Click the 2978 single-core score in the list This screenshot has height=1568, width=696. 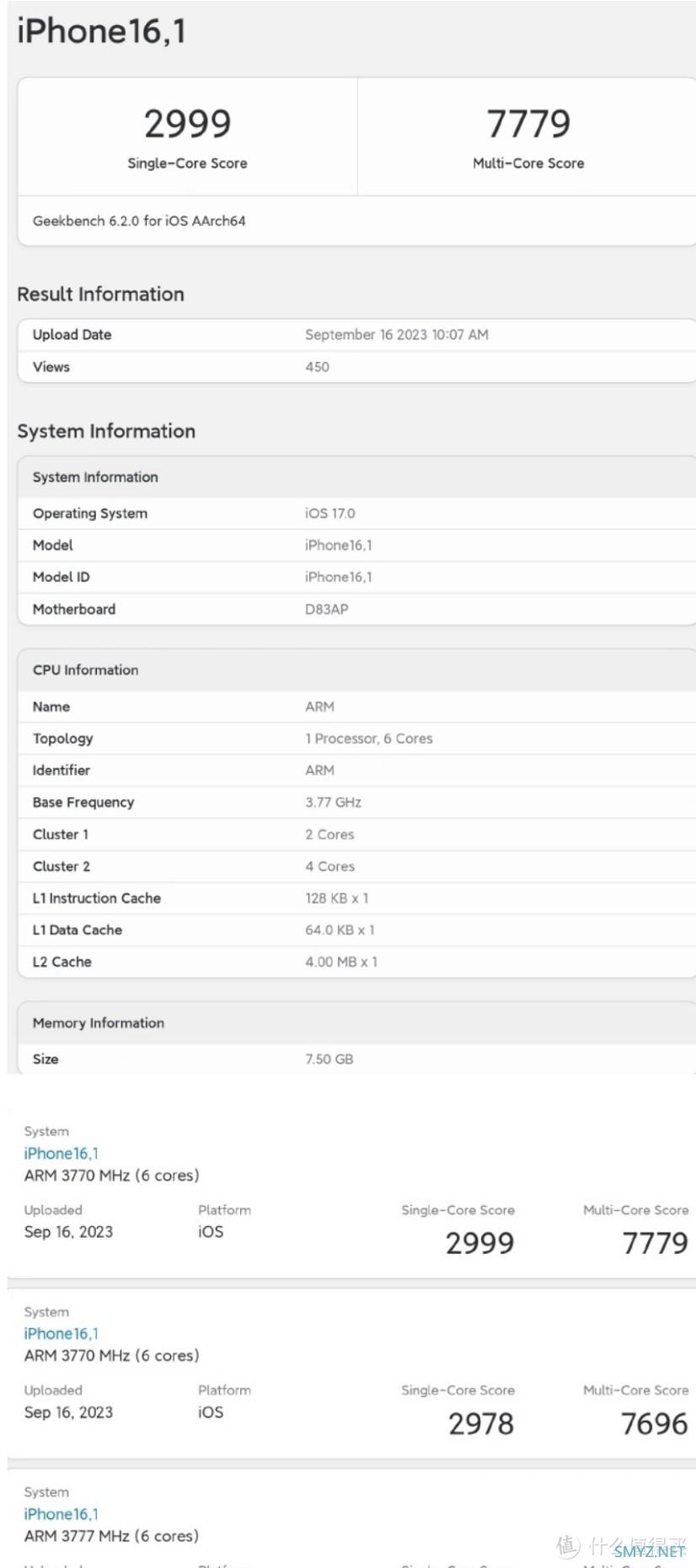[481, 1424]
